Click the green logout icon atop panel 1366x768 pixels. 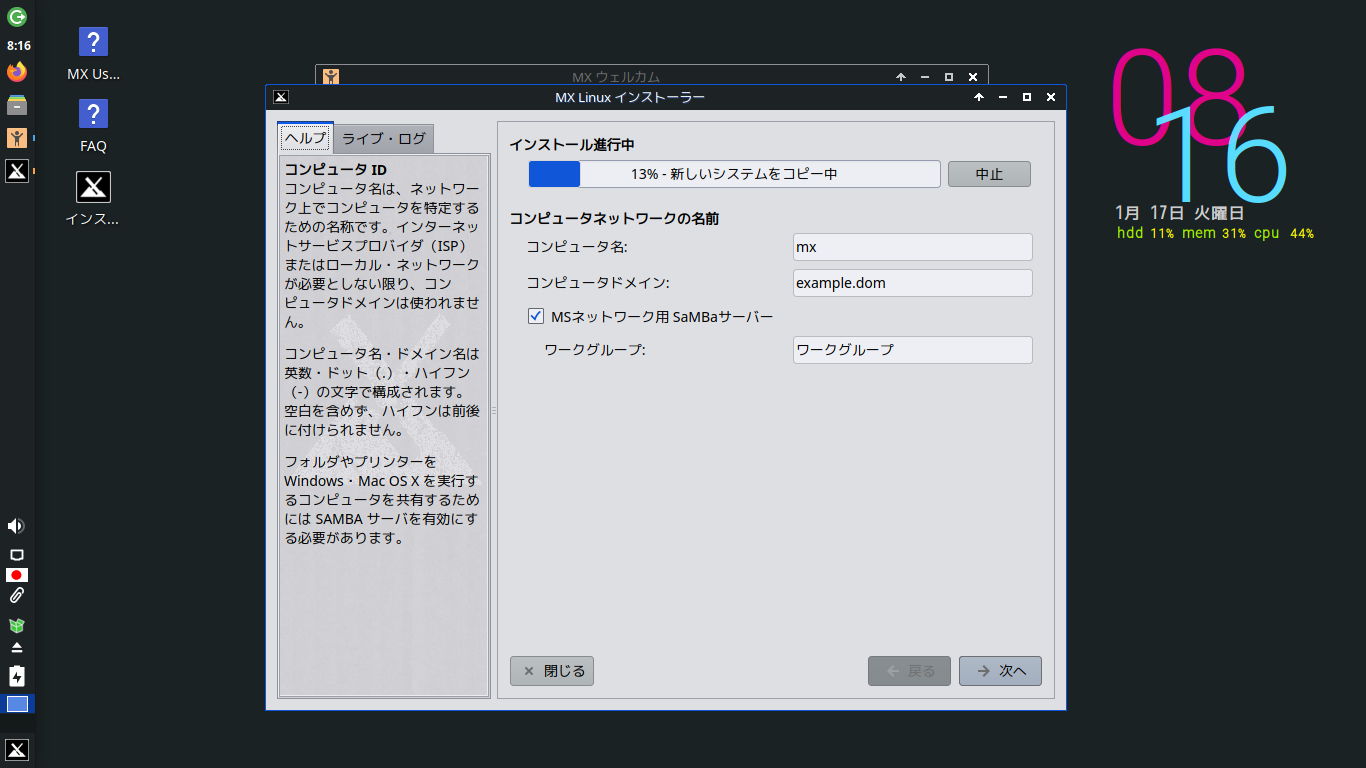coord(17,17)
